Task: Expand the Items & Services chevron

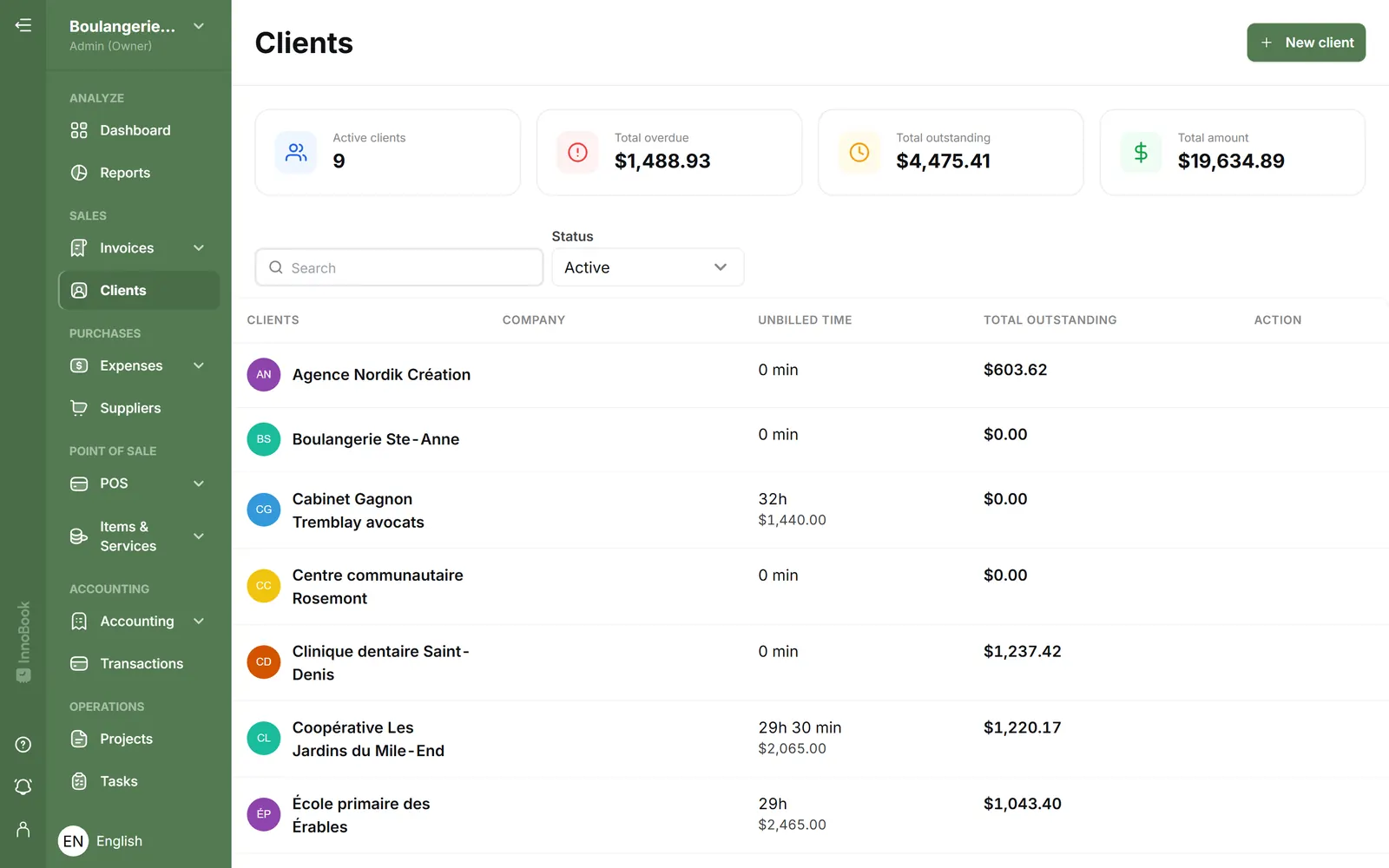Action: [199, 536]
